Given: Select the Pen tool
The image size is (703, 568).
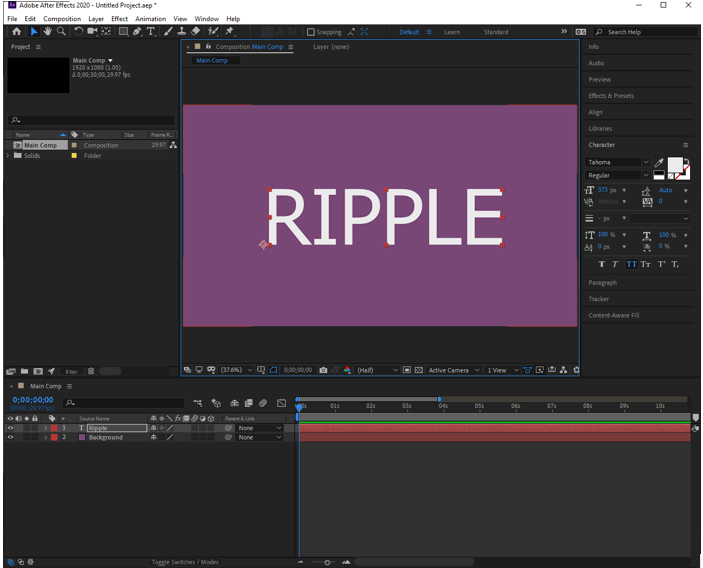Looking at the screenshot, I should coord(137,31).
